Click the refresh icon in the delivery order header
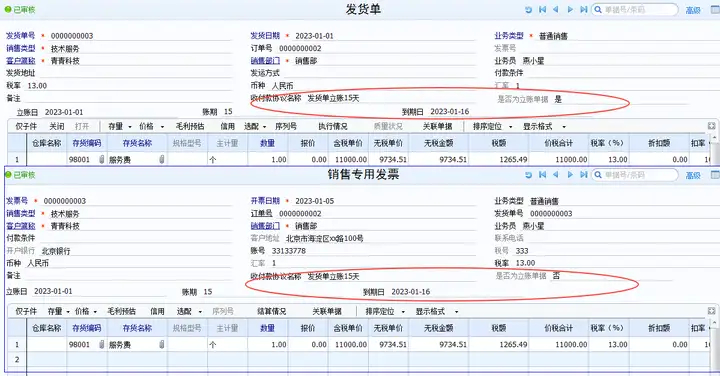The height and width of the screenshot is (376, 720). coord(529,10)
